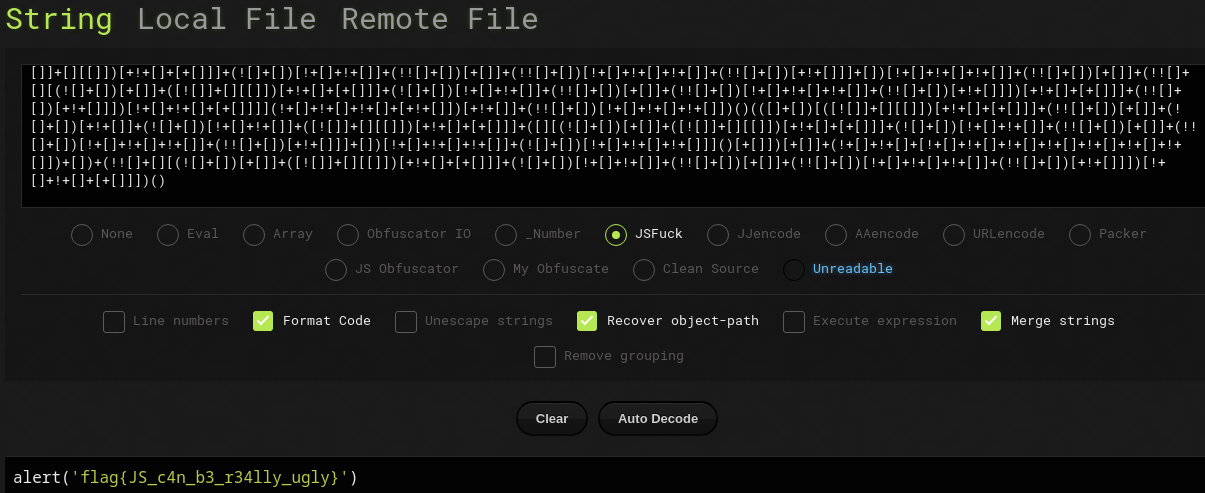The image size is (1205, 493).
Task: Click inside the obfuscated code text area
Action: point(610,135)
